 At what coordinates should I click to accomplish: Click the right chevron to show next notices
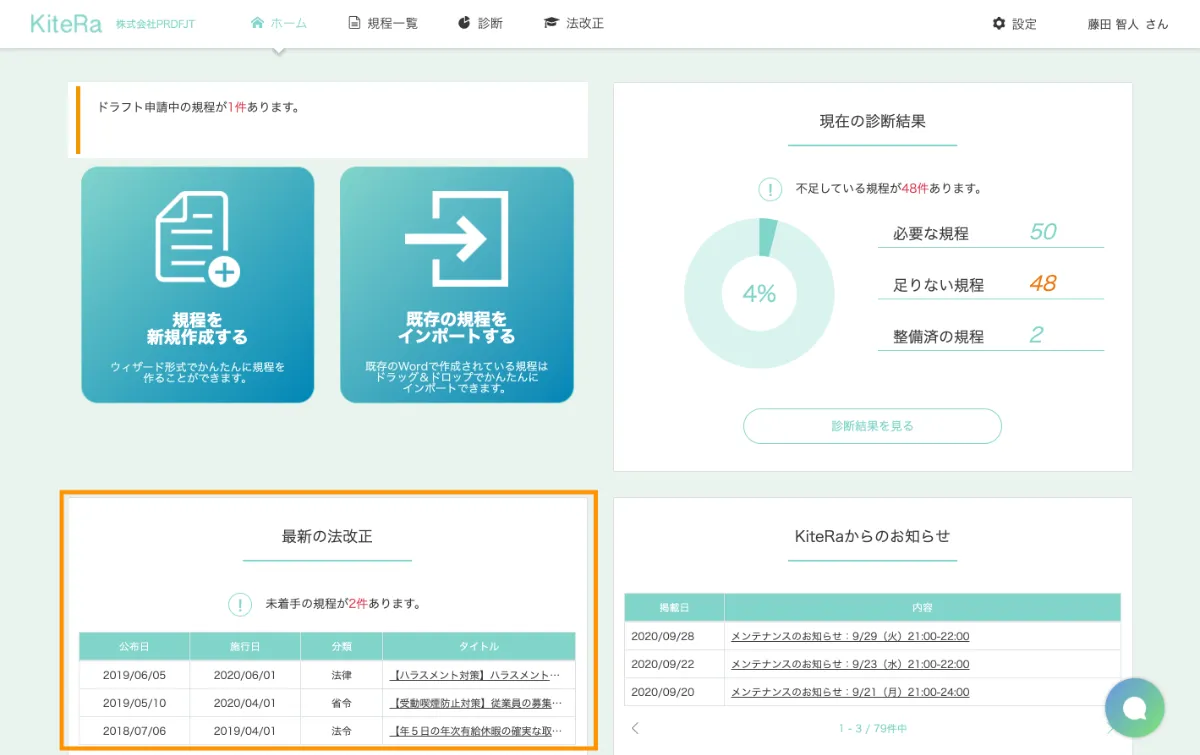1110,729
